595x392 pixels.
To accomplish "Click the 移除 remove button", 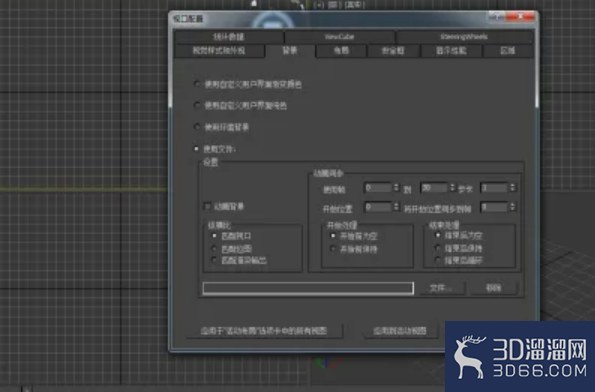I will pyautogui.click(x=493, y=288).
